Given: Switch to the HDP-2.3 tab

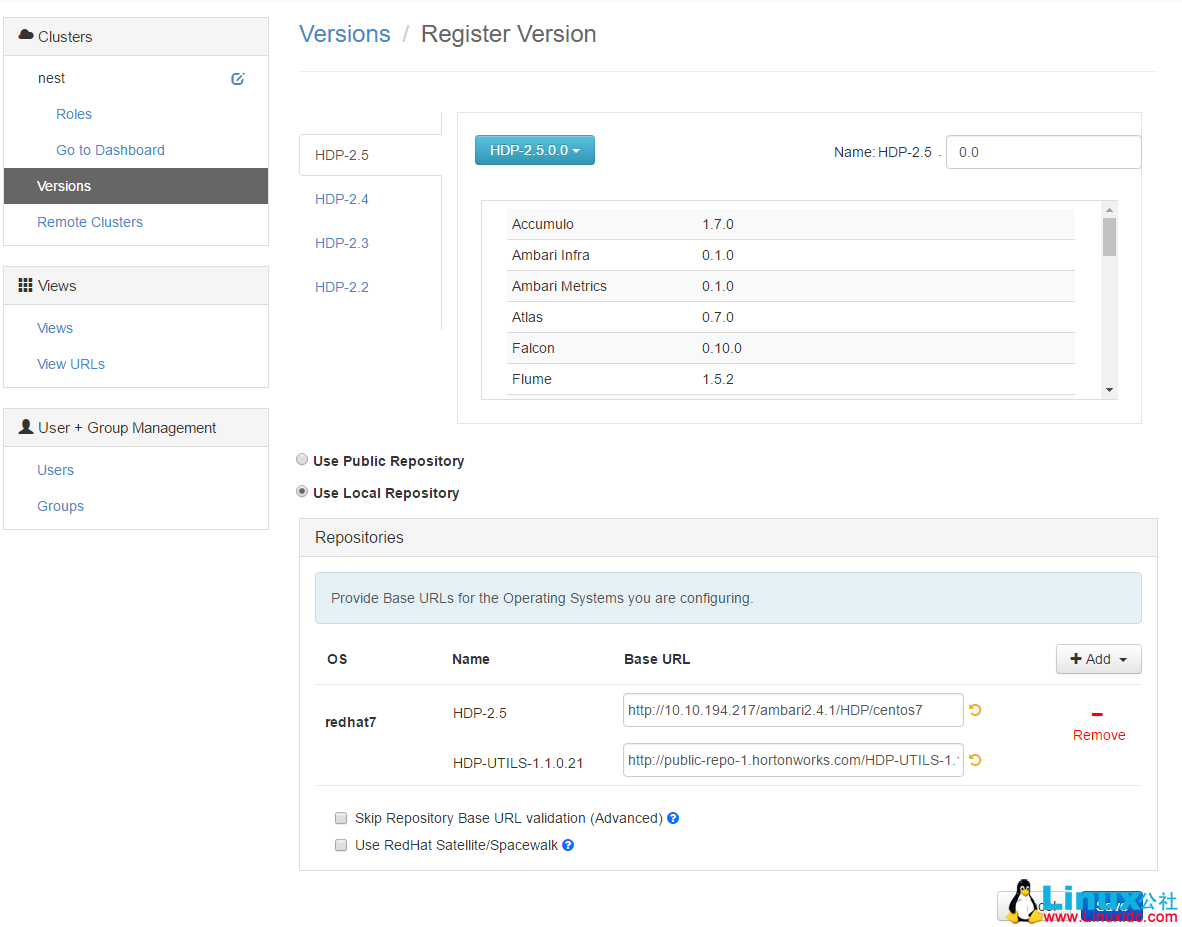Looking at the screenshot, I should tap(342, 243).
